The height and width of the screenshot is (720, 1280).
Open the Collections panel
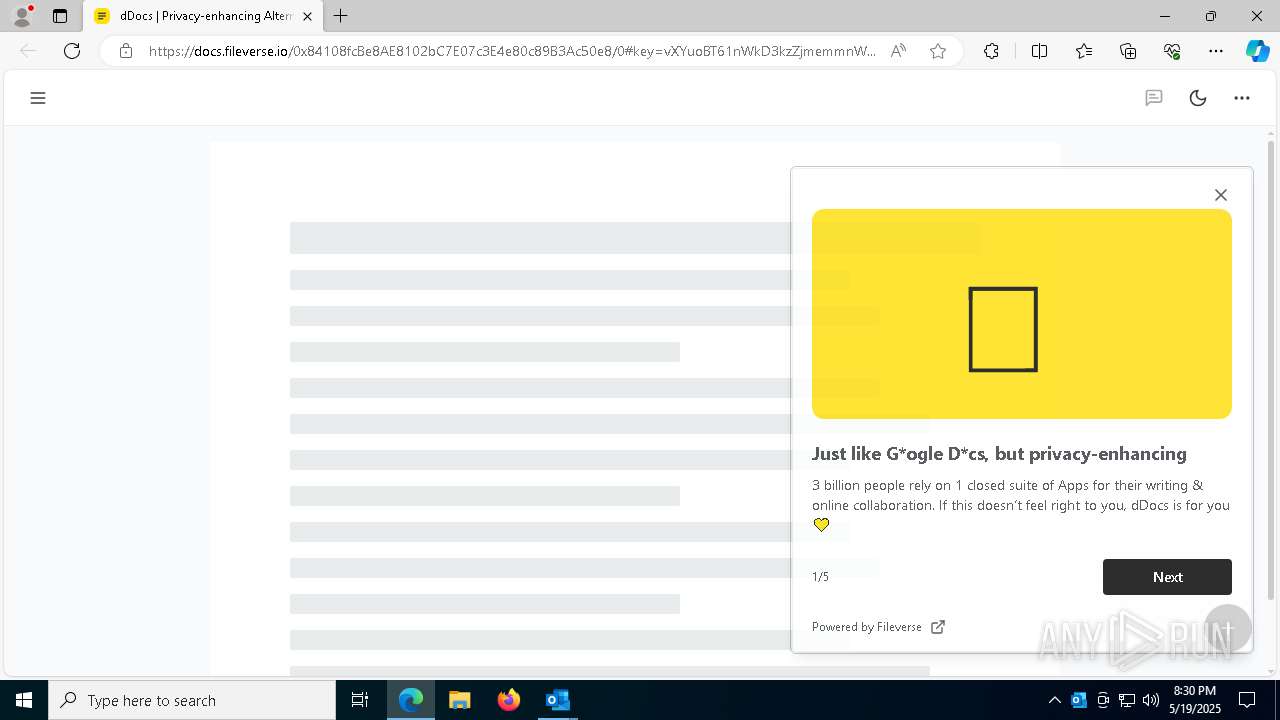tap(1128, 51)
